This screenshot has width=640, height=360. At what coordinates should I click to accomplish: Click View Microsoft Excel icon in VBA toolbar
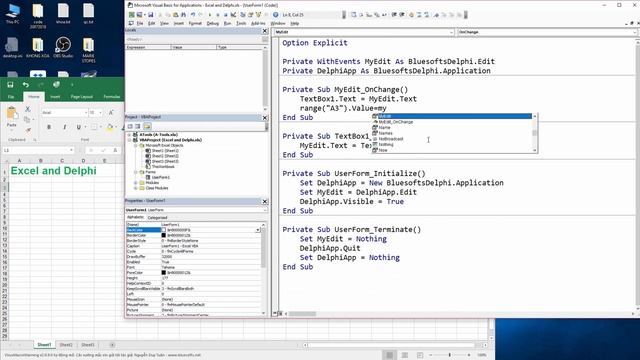click(x=131, y=15)
